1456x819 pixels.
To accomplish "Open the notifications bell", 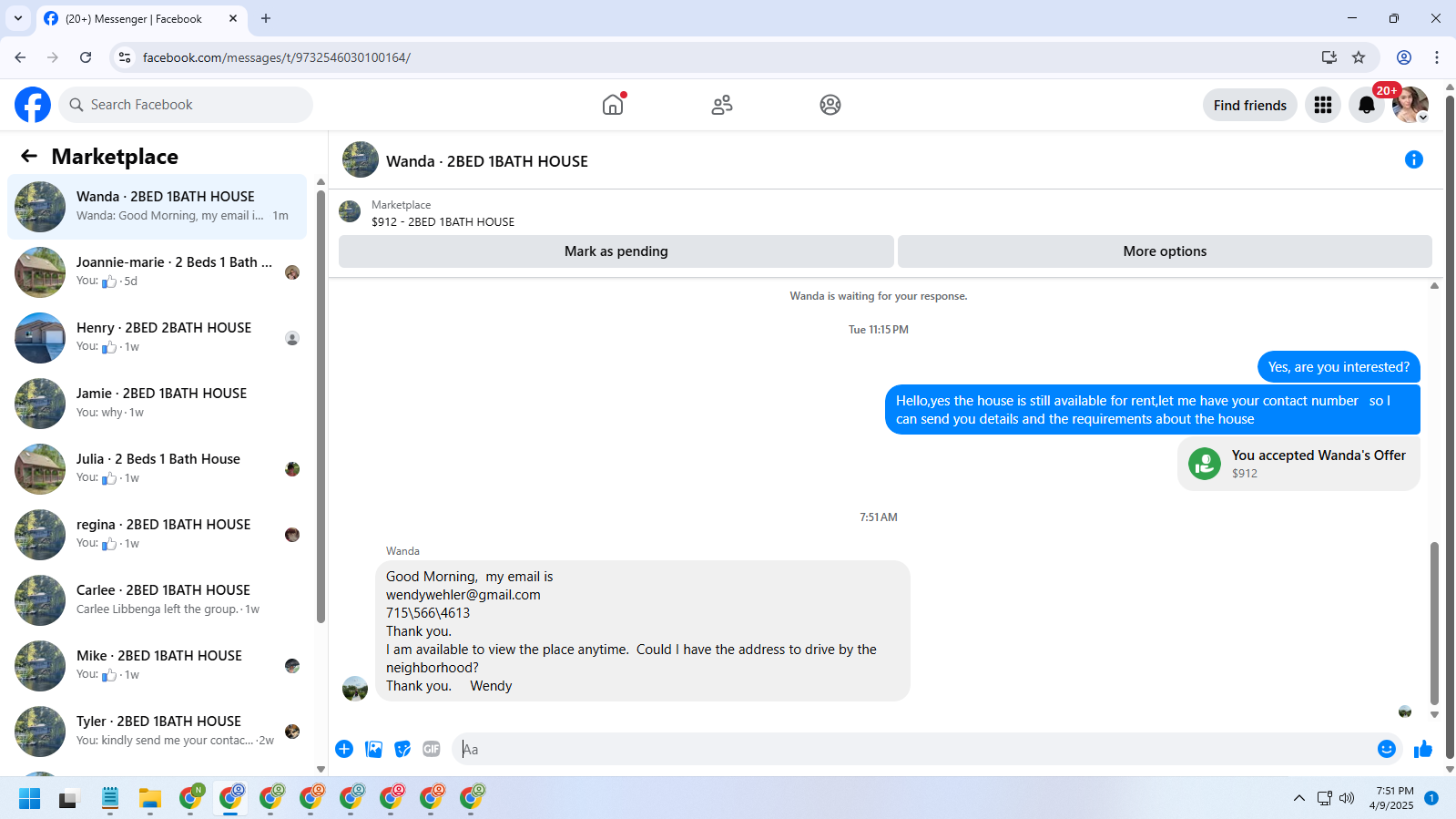I will pos(1367,105).
